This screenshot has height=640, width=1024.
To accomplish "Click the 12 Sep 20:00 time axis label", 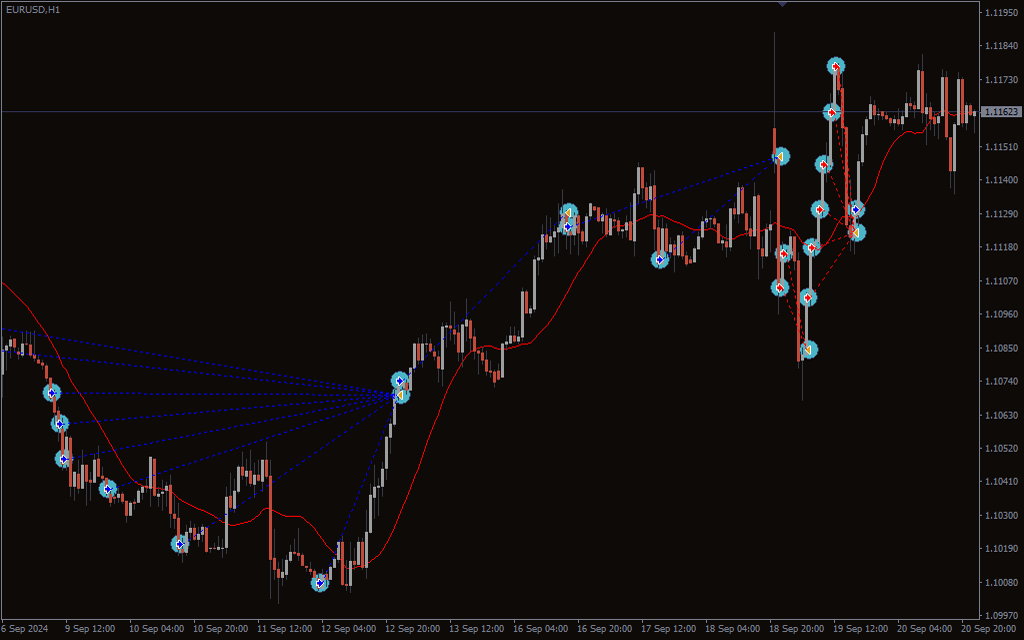I will click(414, 629).
